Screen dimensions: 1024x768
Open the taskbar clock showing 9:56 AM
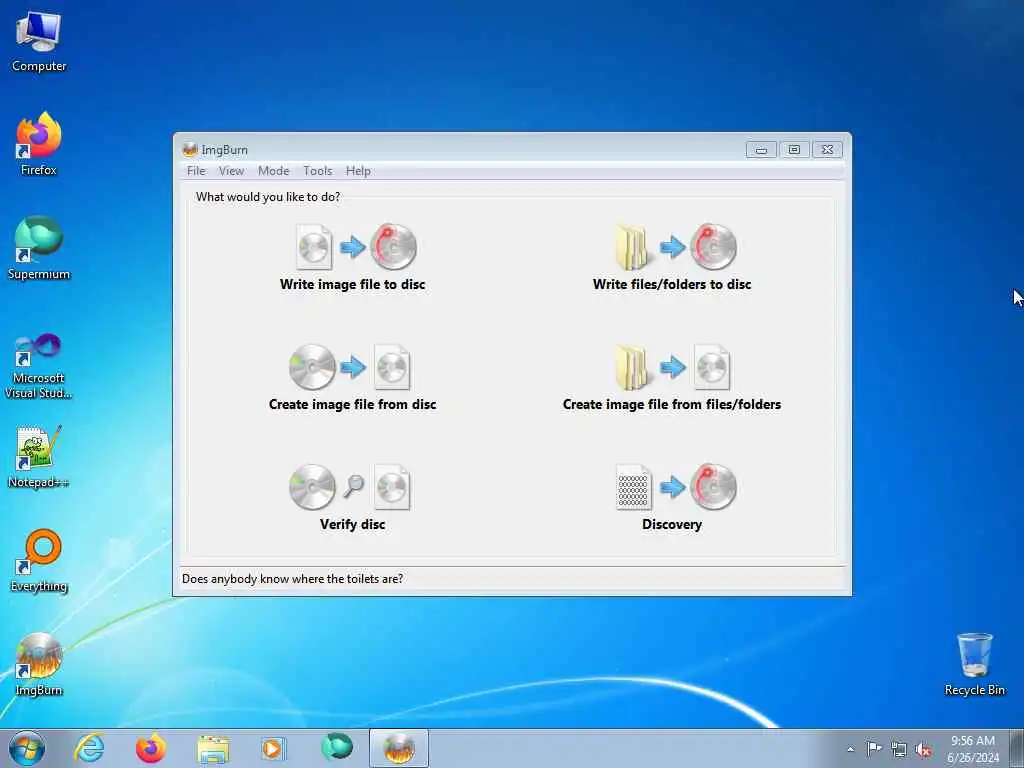[973, 748]
